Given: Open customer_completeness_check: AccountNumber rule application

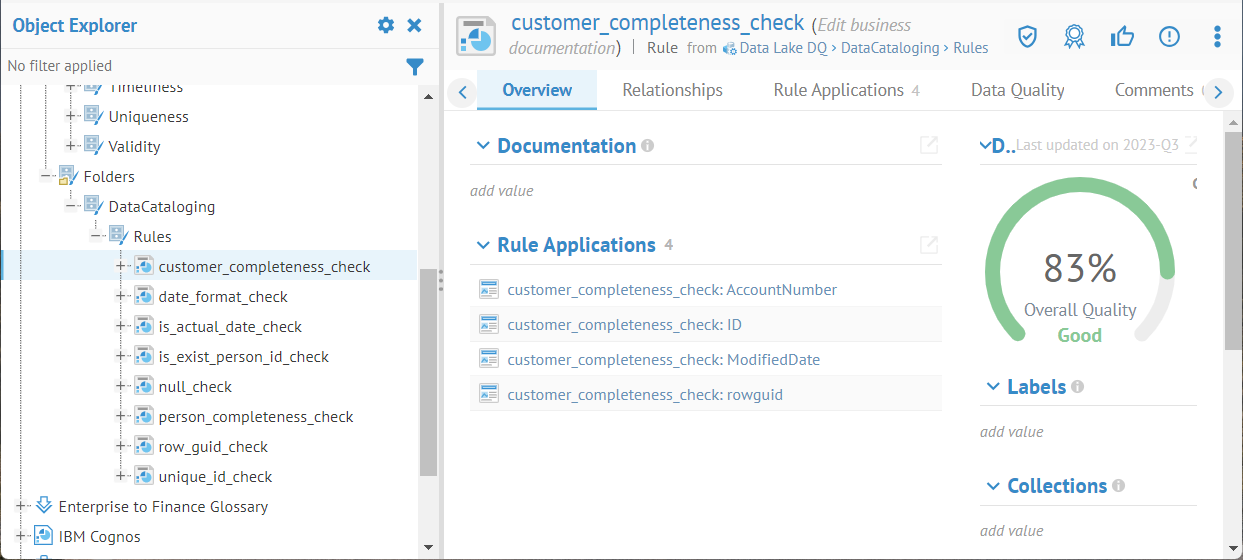Looking at the screenshot, I should click(671, 290).
